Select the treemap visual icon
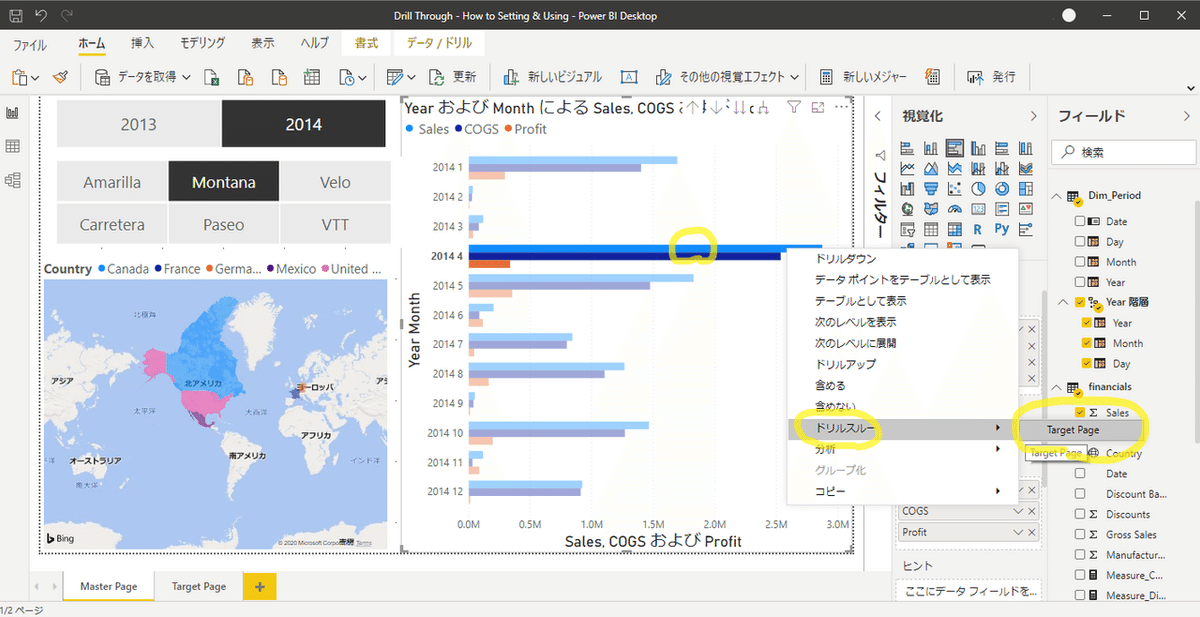This screenshot has width=1200, height=617. (x=1025, y=188)
